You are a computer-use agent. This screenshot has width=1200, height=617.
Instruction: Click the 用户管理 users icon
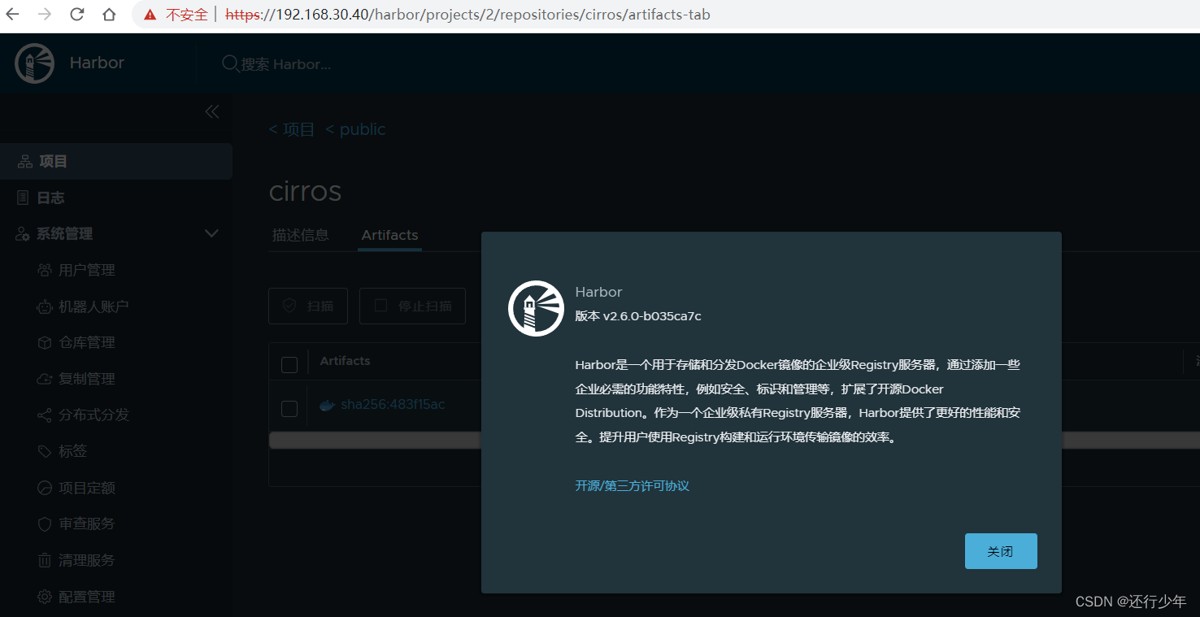pos(44,270)
